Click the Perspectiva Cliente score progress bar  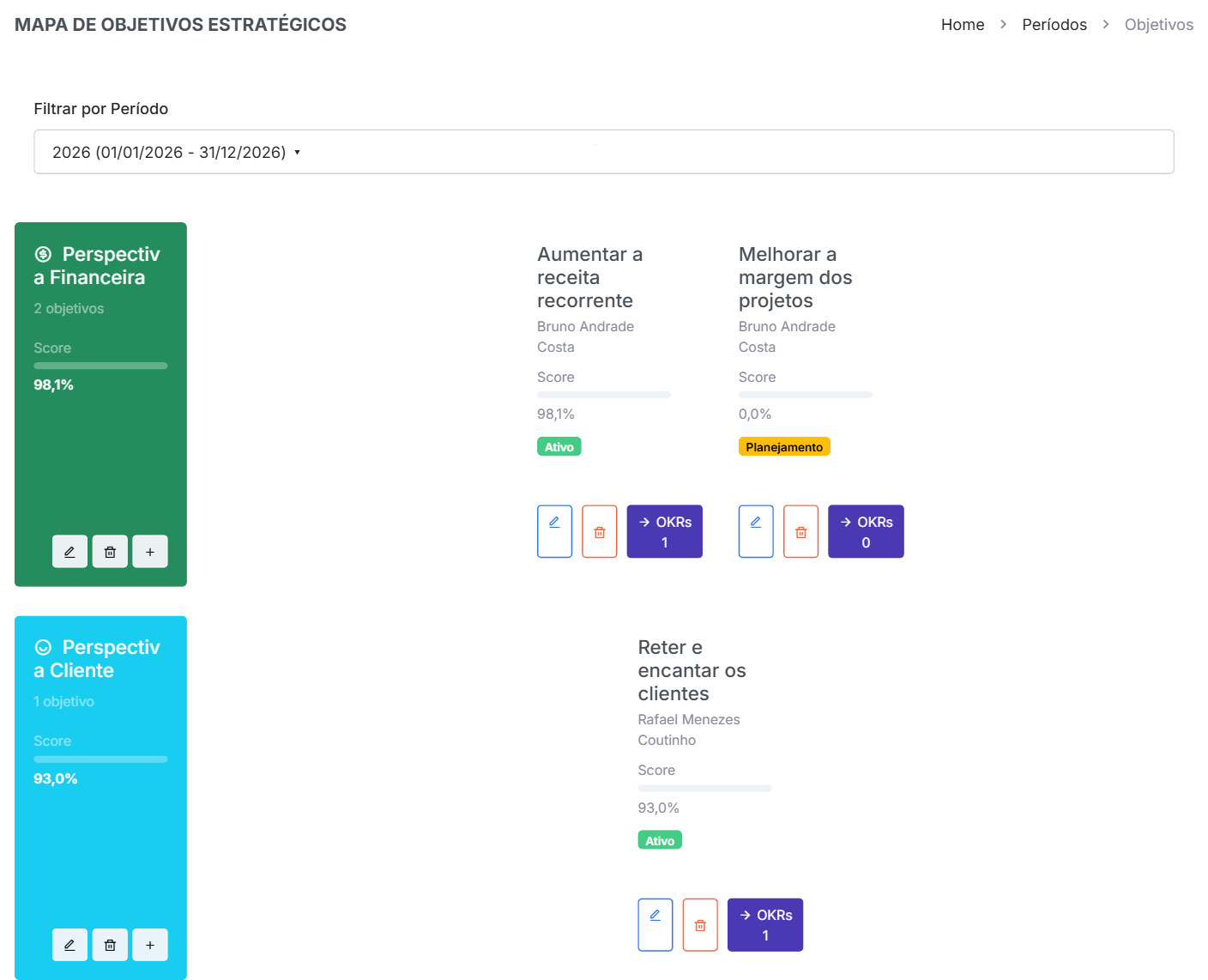click(x=100, y=759)
